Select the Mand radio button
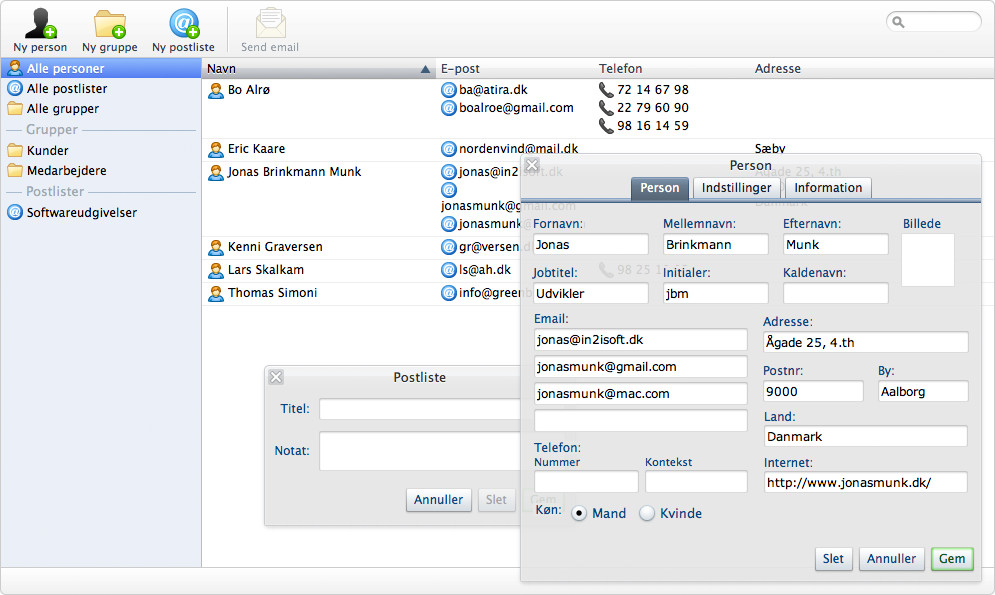Image resolution: width=995 pixels, height=595 pixels. [x=579, y=513]
